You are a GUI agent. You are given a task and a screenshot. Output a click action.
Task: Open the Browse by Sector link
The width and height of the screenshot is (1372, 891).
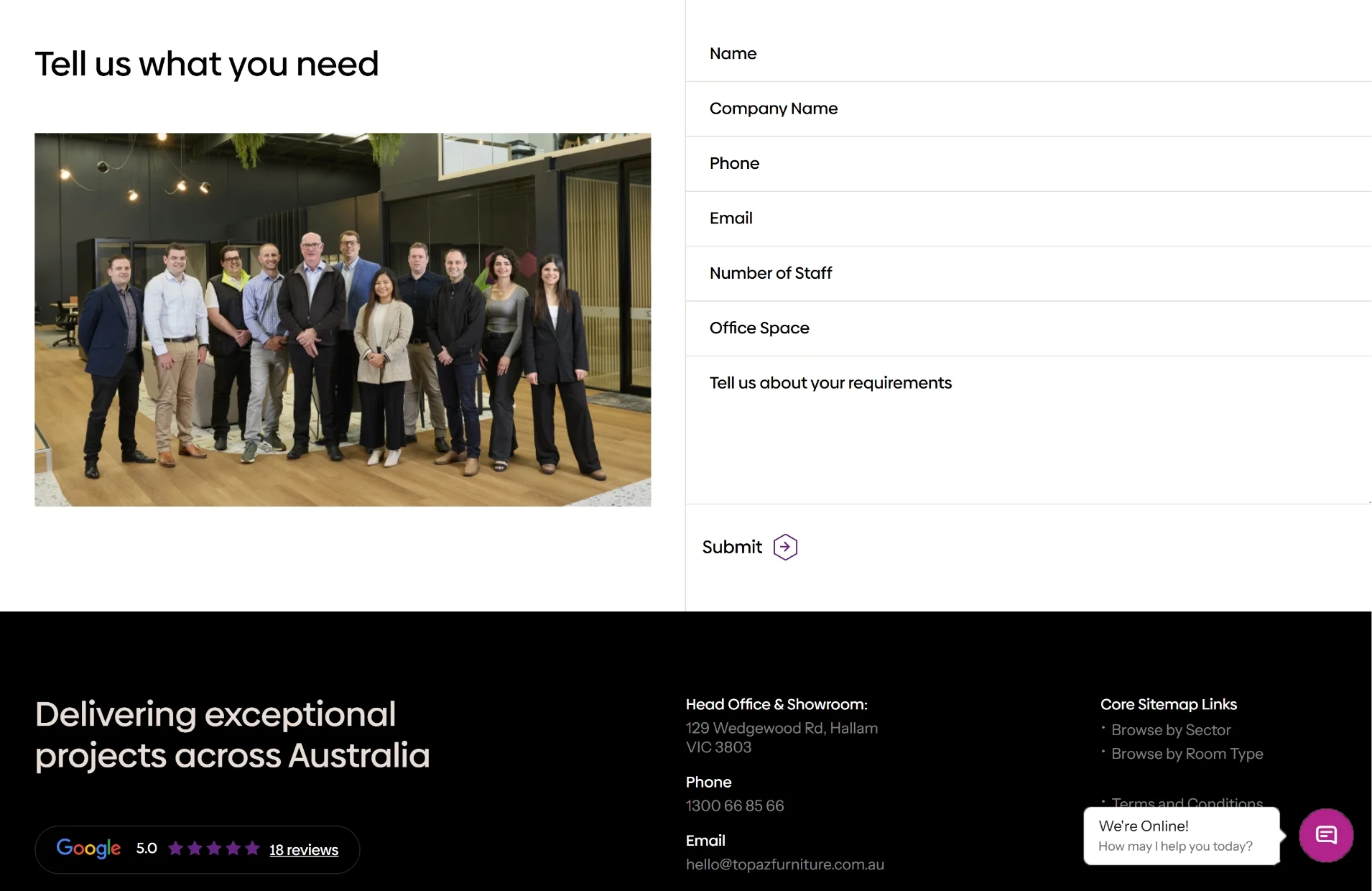pyautogui.click(x=1171, y=730)
